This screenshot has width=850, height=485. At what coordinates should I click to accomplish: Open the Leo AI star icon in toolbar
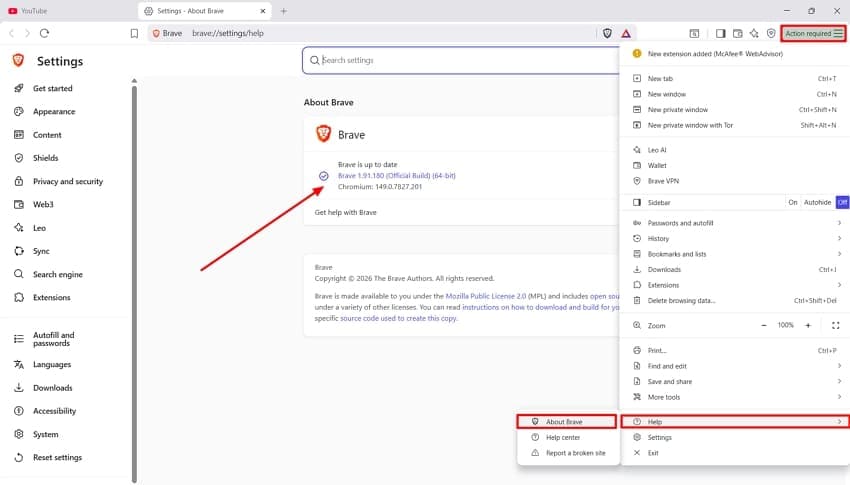tap(754, 34)
